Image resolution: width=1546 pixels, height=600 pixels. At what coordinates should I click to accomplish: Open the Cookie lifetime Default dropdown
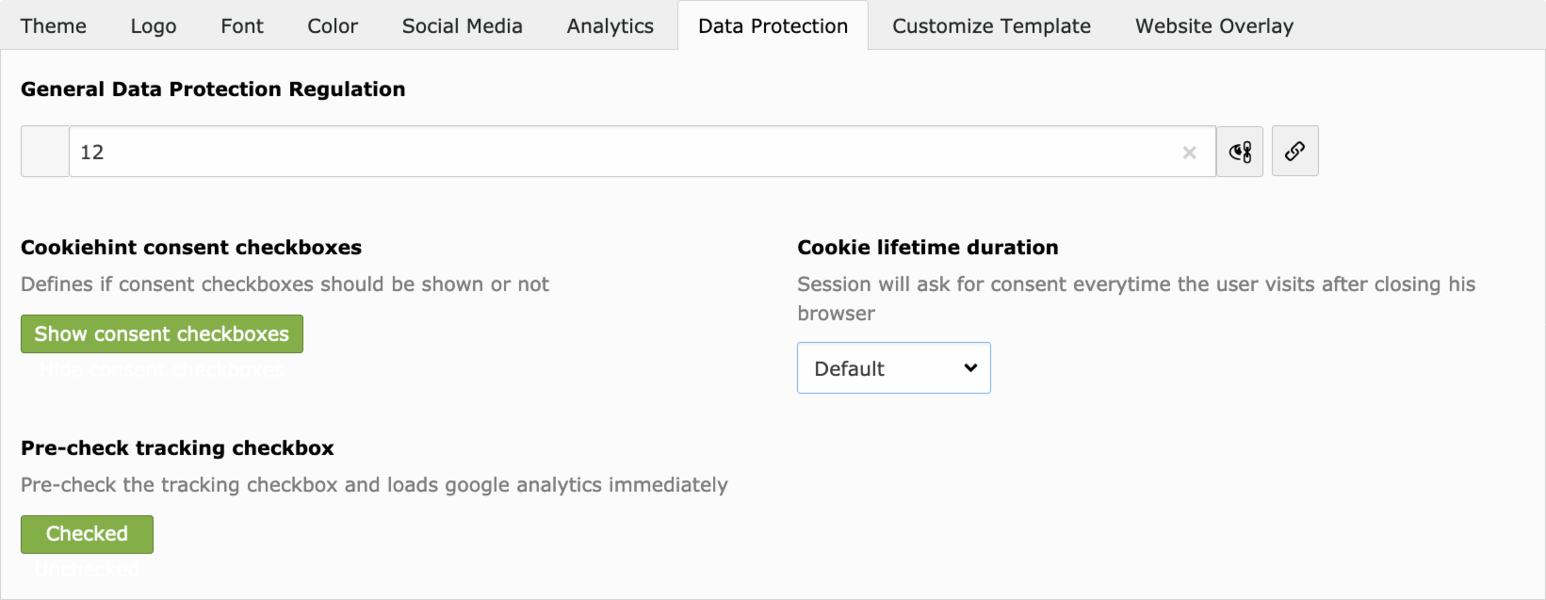point(894,368)
